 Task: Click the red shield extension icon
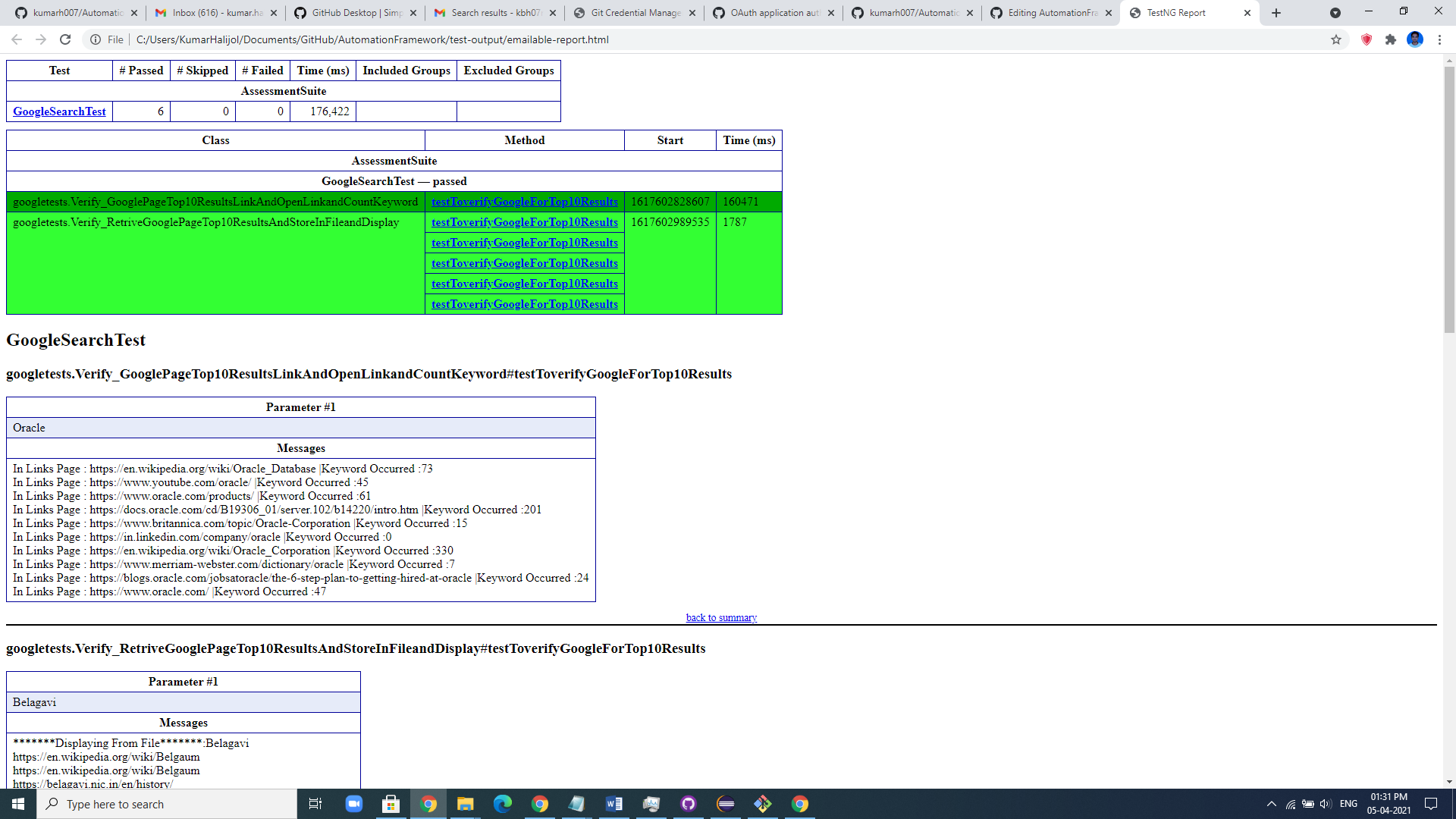(1367, 39)
